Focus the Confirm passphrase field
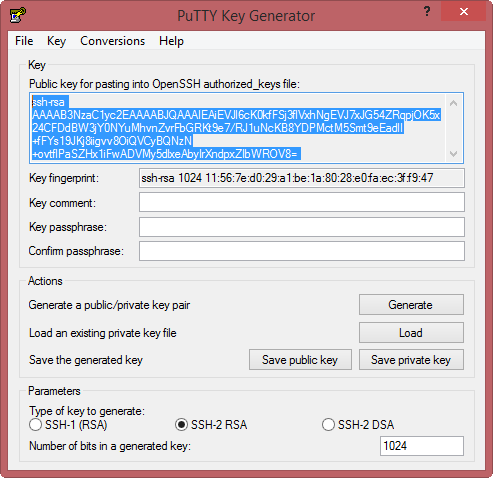Viewport: 493px width, 478px height. pos(302,251)
